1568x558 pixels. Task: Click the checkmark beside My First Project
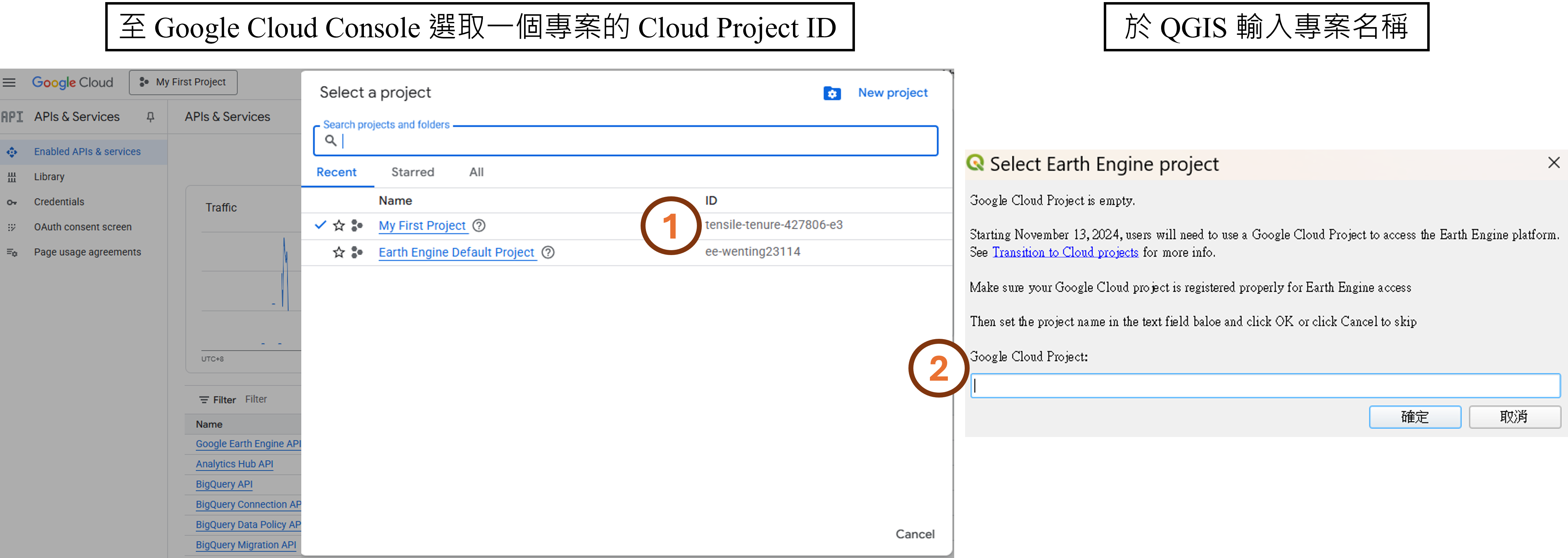click(x=320, y=225)
